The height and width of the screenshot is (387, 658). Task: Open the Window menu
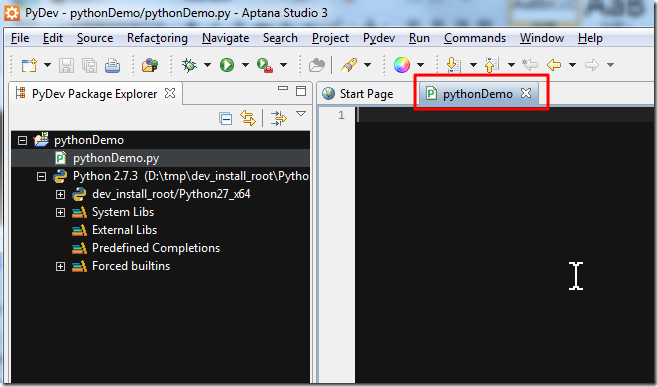tap(542, 38)
